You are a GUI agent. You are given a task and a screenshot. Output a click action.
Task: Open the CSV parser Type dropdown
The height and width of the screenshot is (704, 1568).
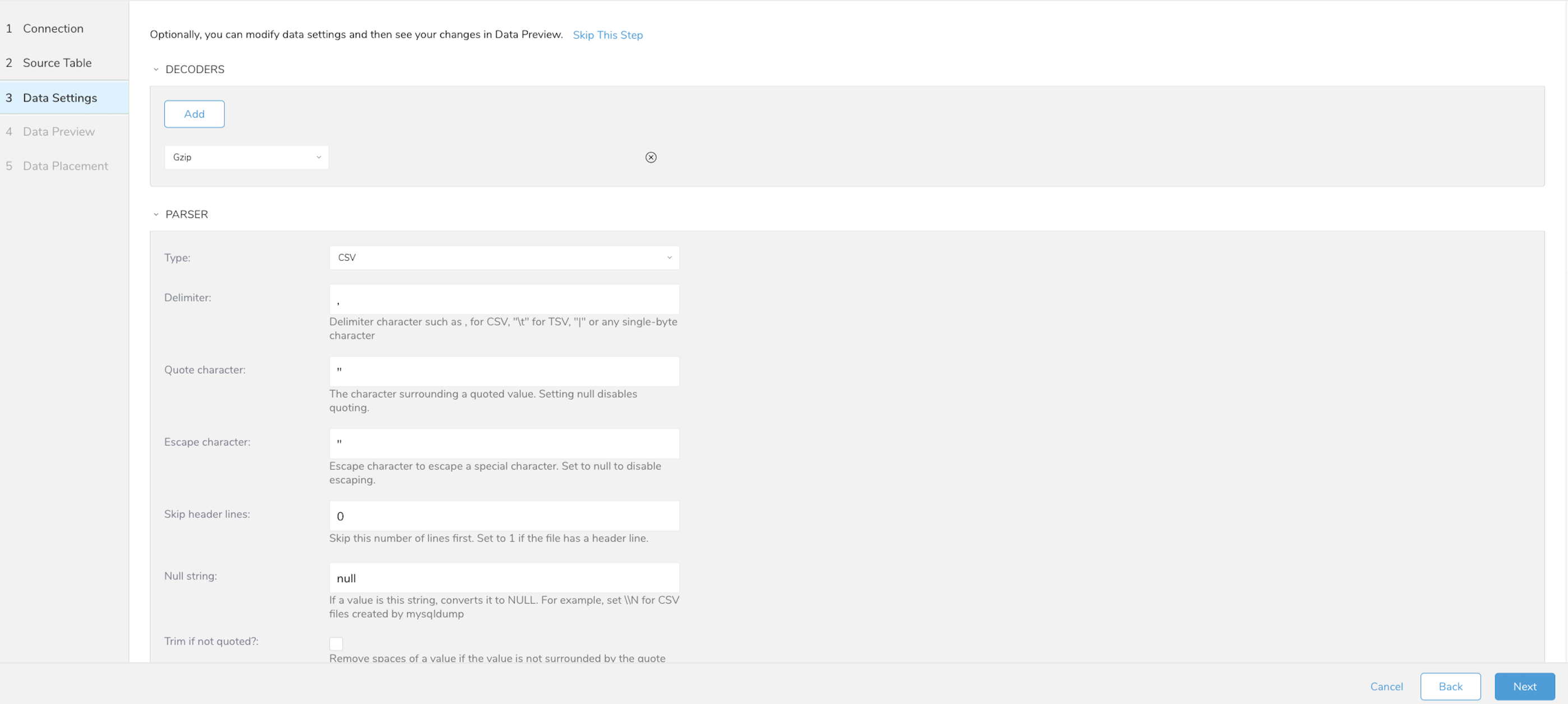504,257
